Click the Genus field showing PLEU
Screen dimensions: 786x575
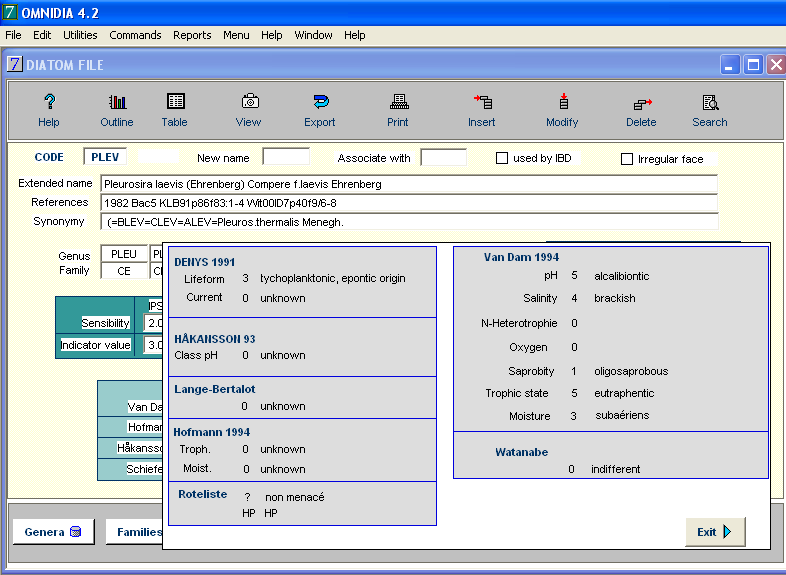pos(124,254)
